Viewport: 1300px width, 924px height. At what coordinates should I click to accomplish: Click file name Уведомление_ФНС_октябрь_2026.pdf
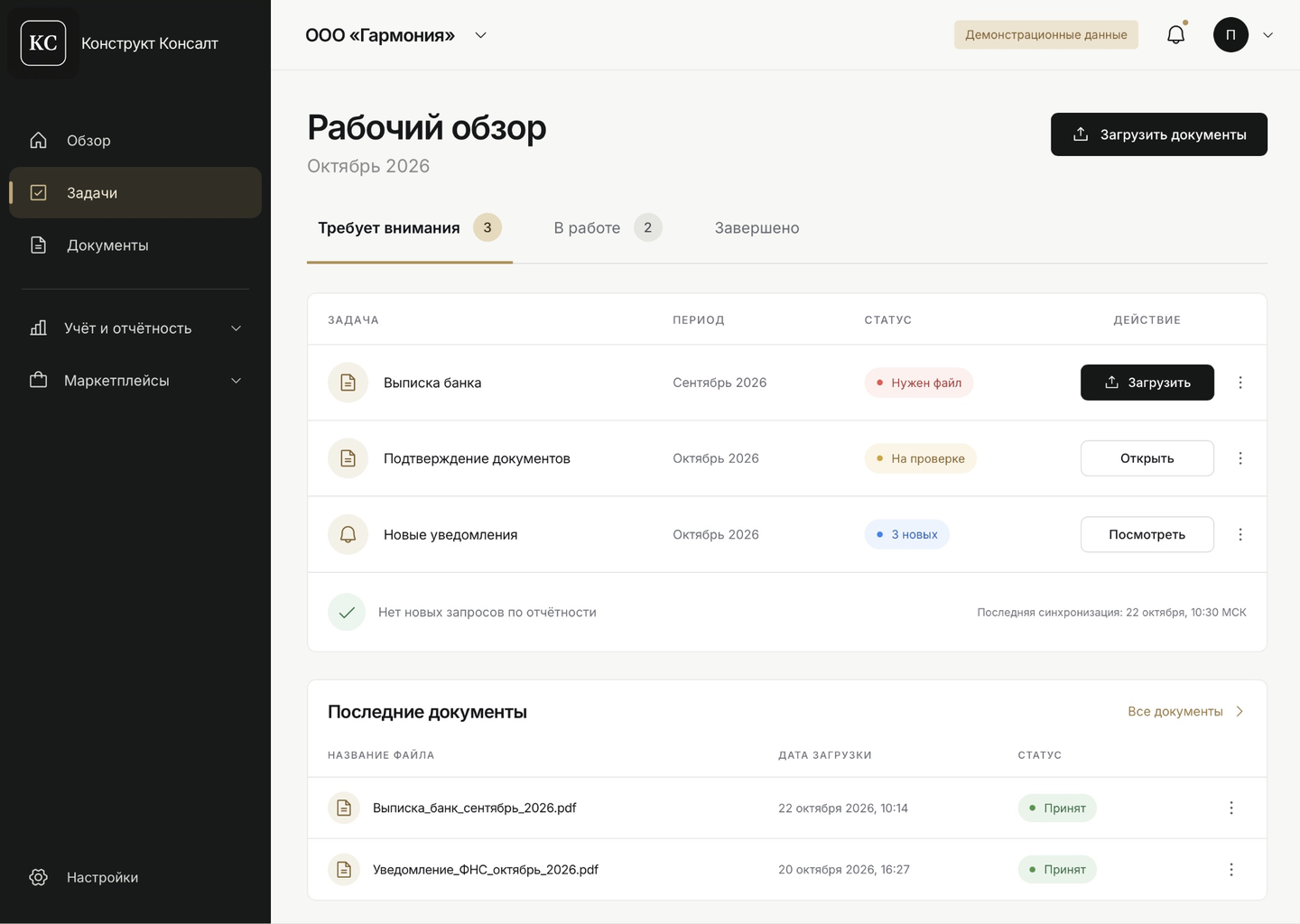[x=486, y=869]
